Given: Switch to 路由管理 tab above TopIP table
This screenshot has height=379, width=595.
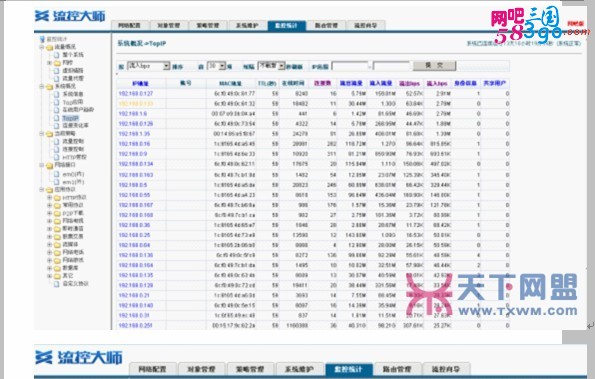Looking at the screenshot, I should click(x=326, y=25).
